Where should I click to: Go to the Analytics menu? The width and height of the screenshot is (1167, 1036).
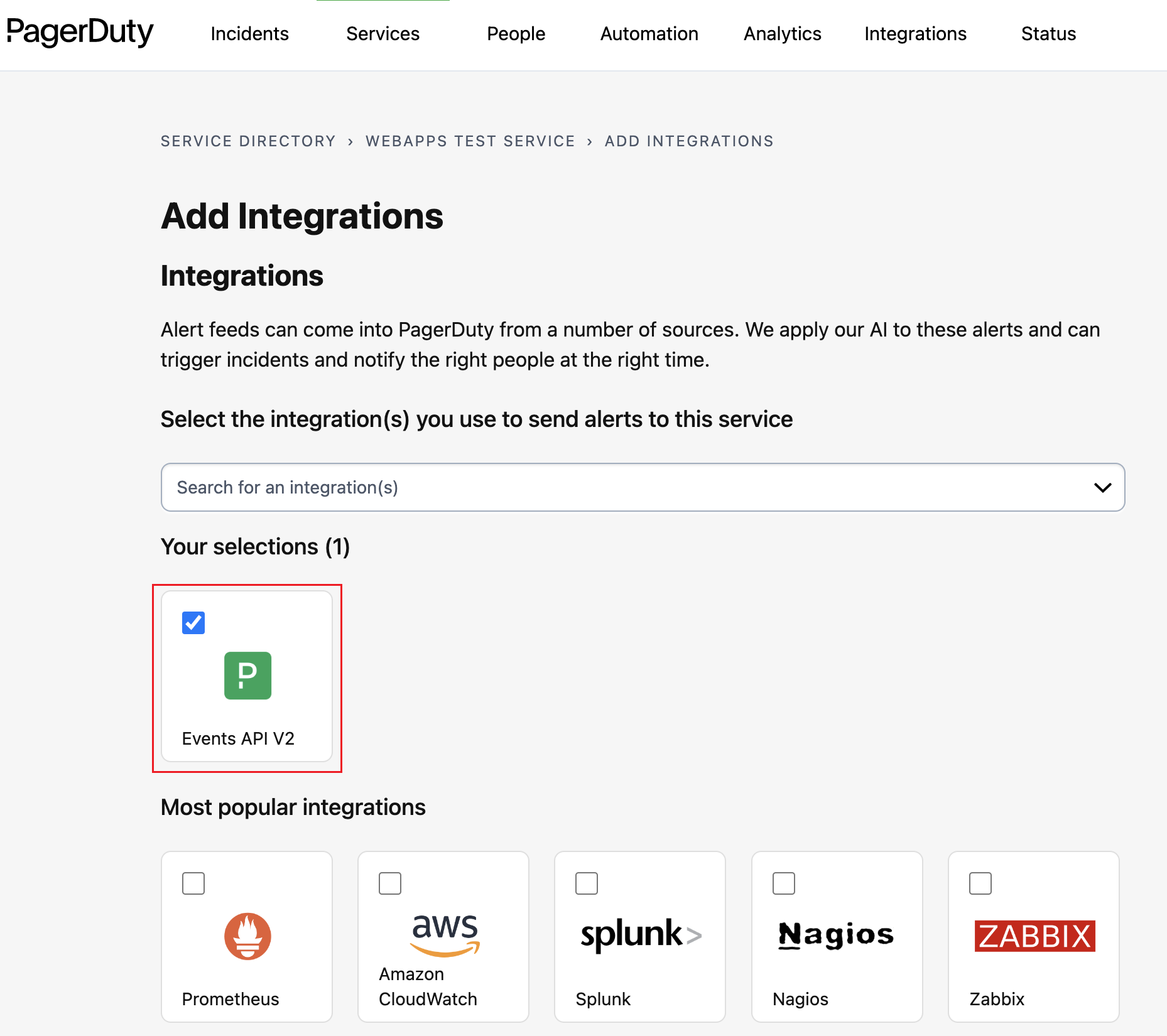point(782,34)
